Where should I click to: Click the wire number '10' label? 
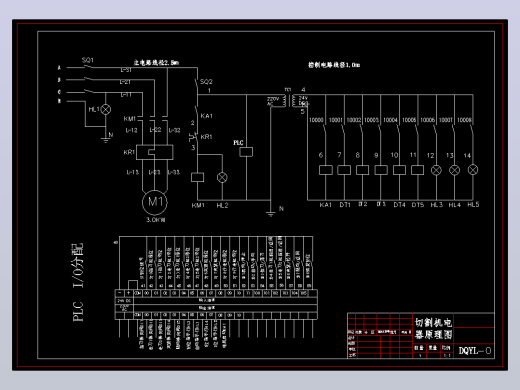(394, 155)
